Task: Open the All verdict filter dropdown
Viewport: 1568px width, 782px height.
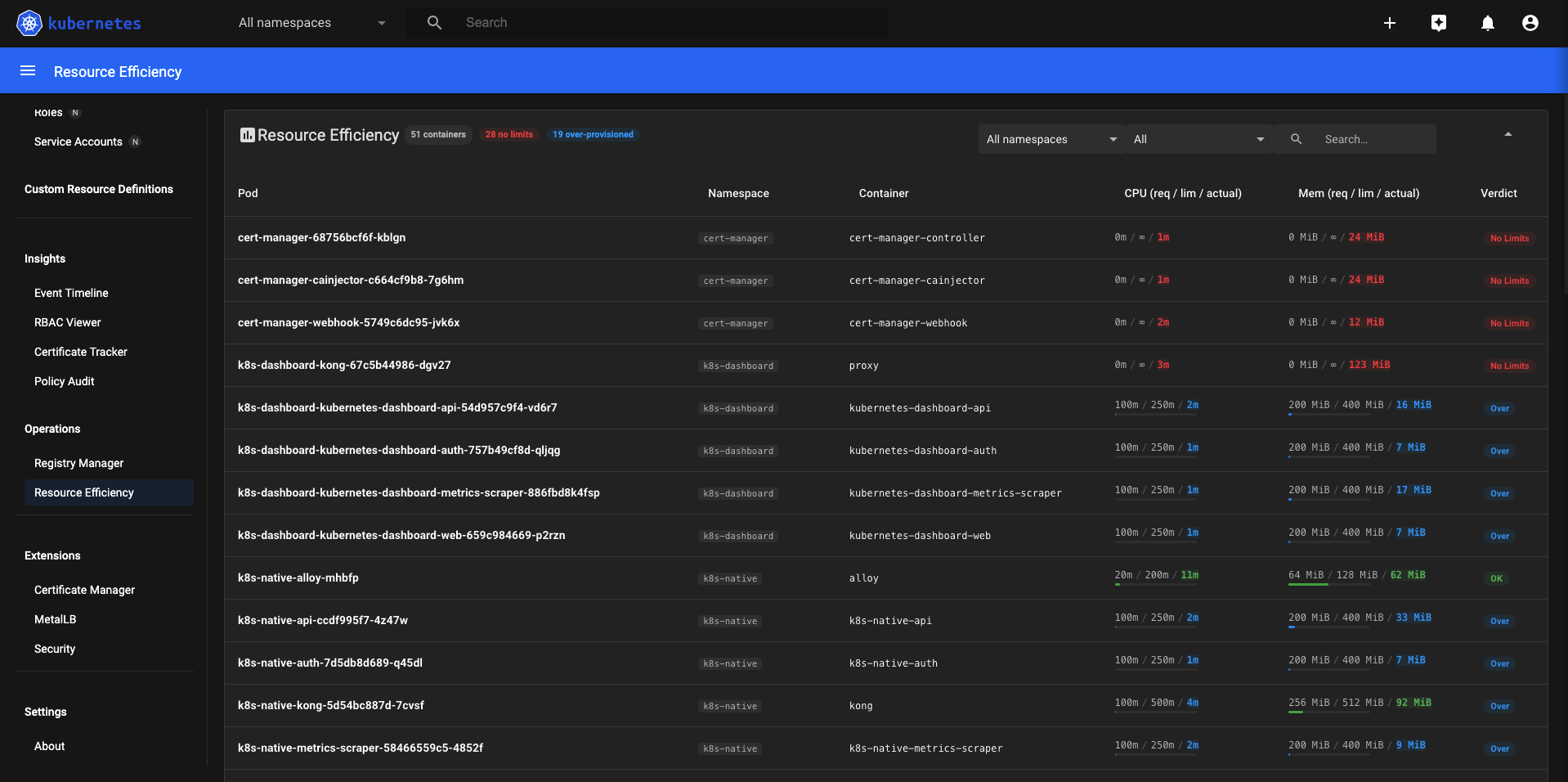Action: [1198, 139]
